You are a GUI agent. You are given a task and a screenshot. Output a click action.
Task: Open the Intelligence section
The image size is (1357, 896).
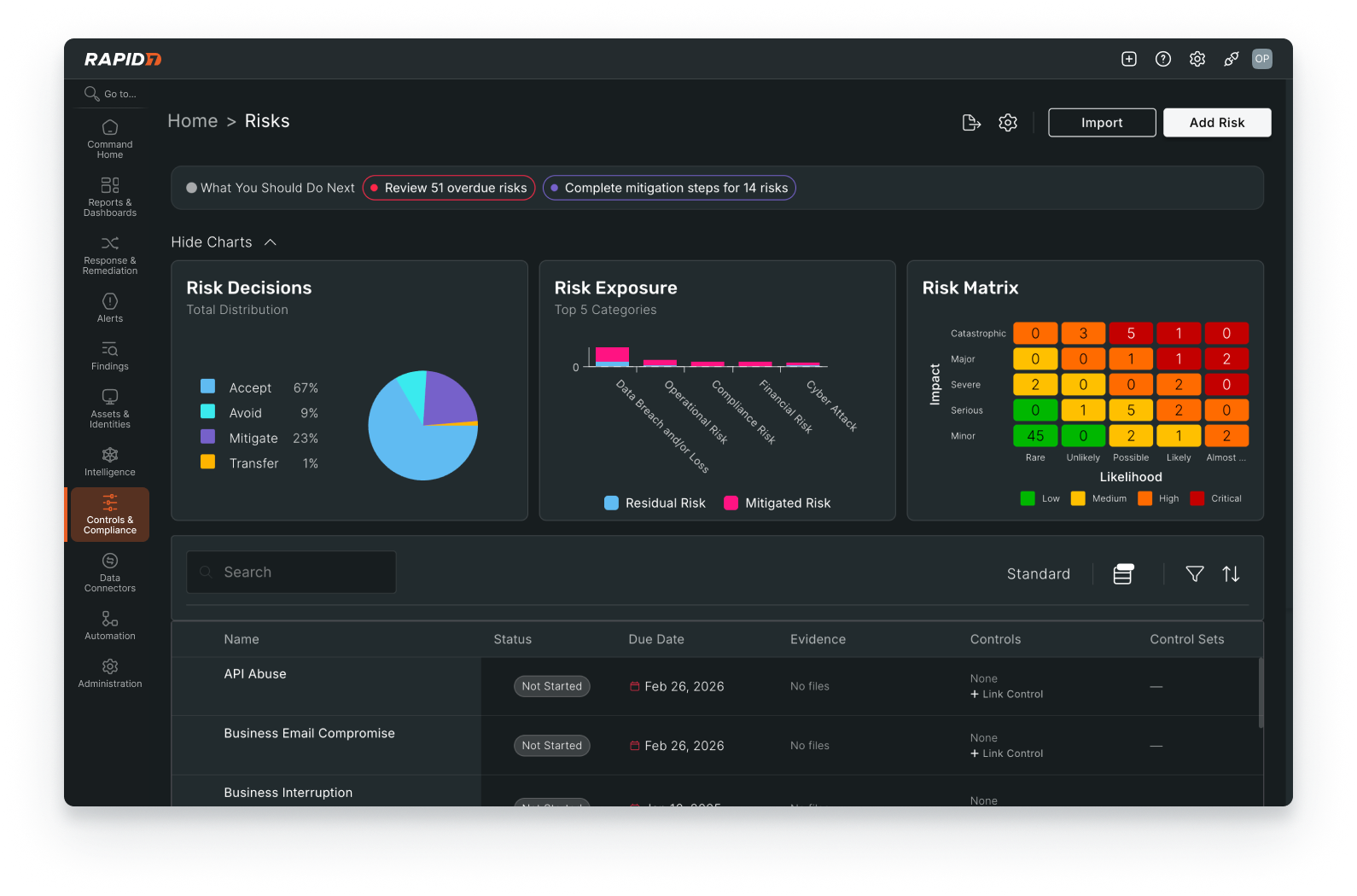(x=109, y=462)
